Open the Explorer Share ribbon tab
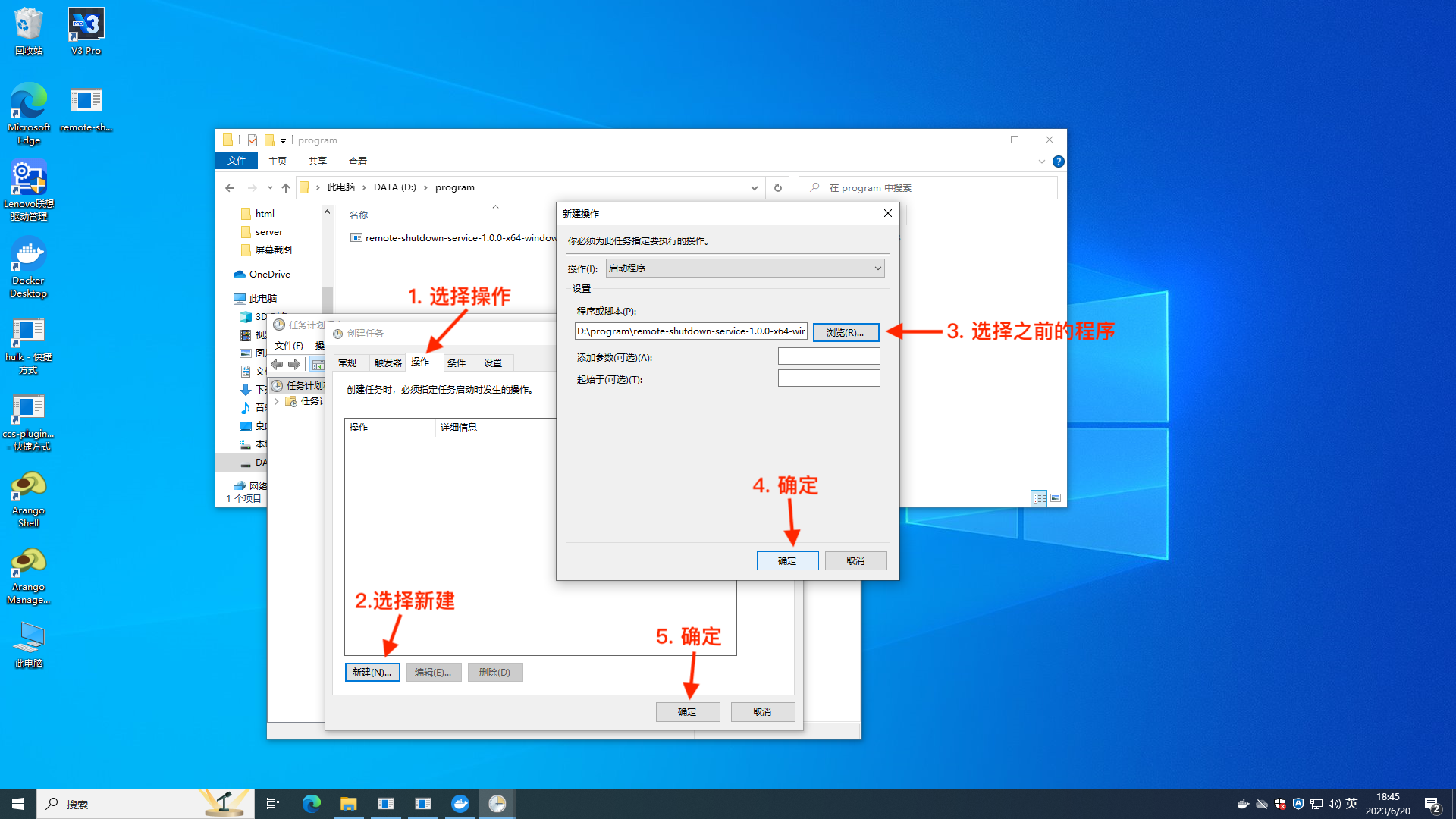 (x=318, y=162)
